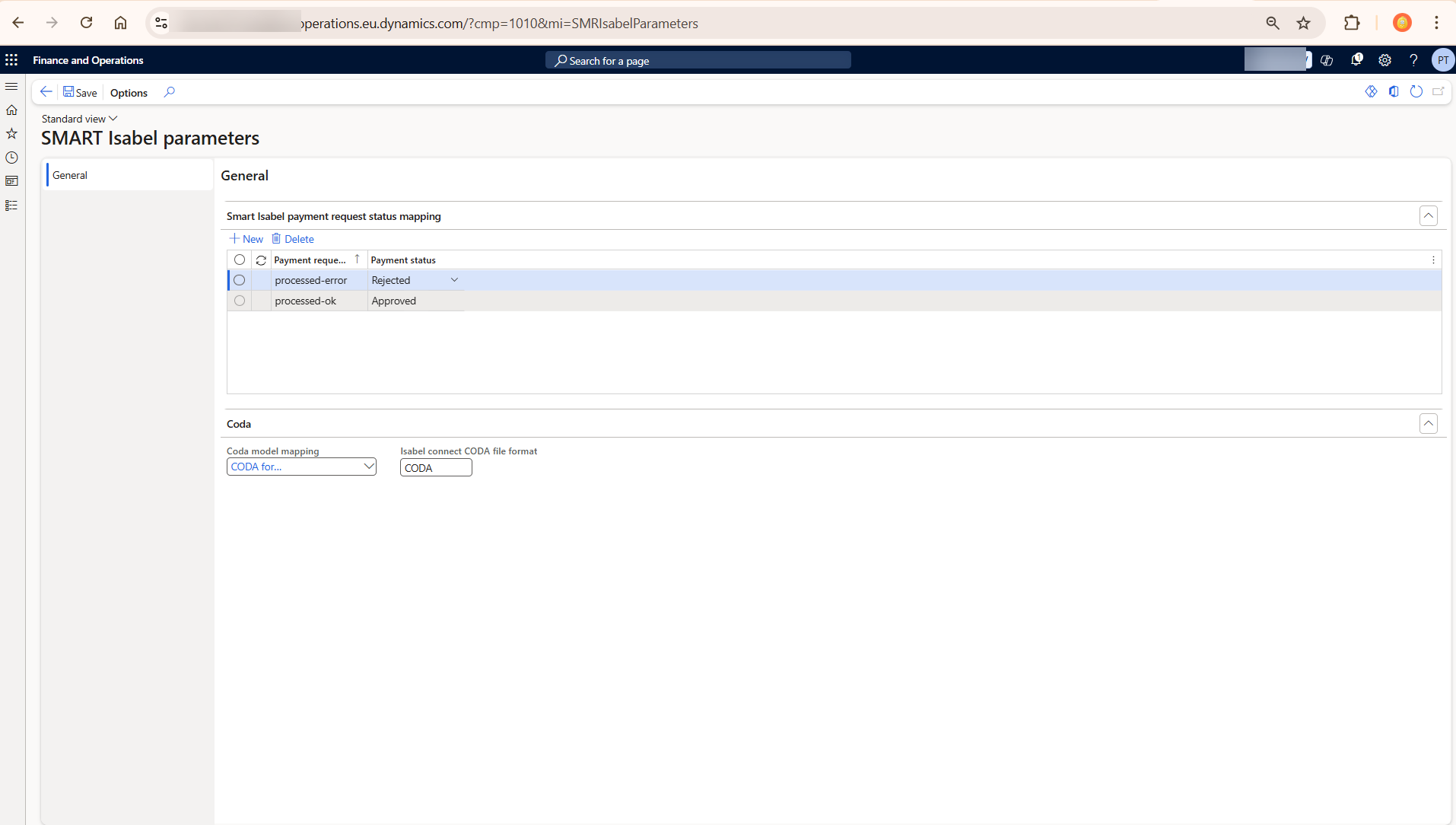Open the browser zoom magnifier icon
The height and width of the screenshot is (825, 1456).
point(1272,23)
